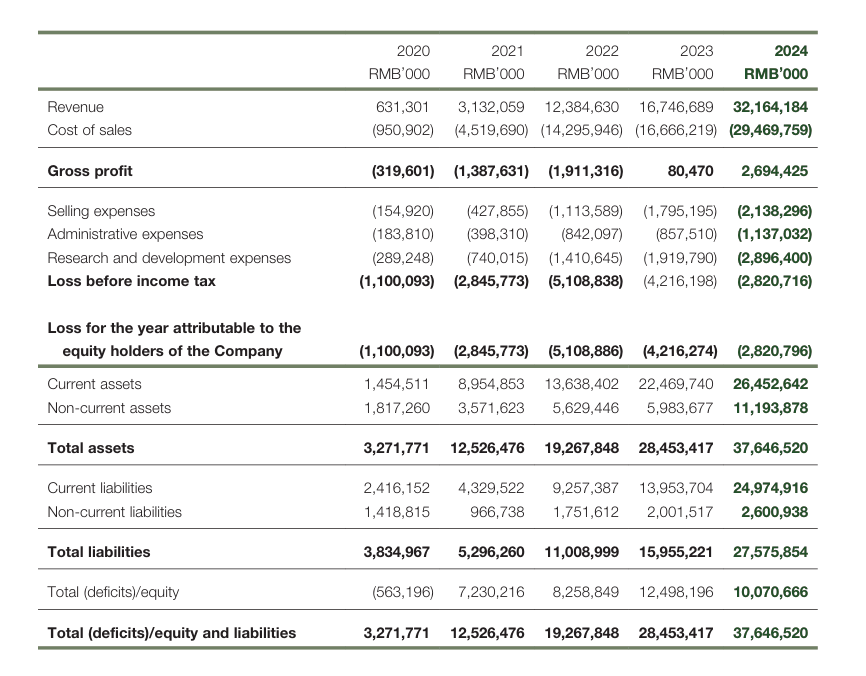Select 2022 loss before tax (5,108,838)
Viewport: 866px width, 676px height.
[585, 281]
